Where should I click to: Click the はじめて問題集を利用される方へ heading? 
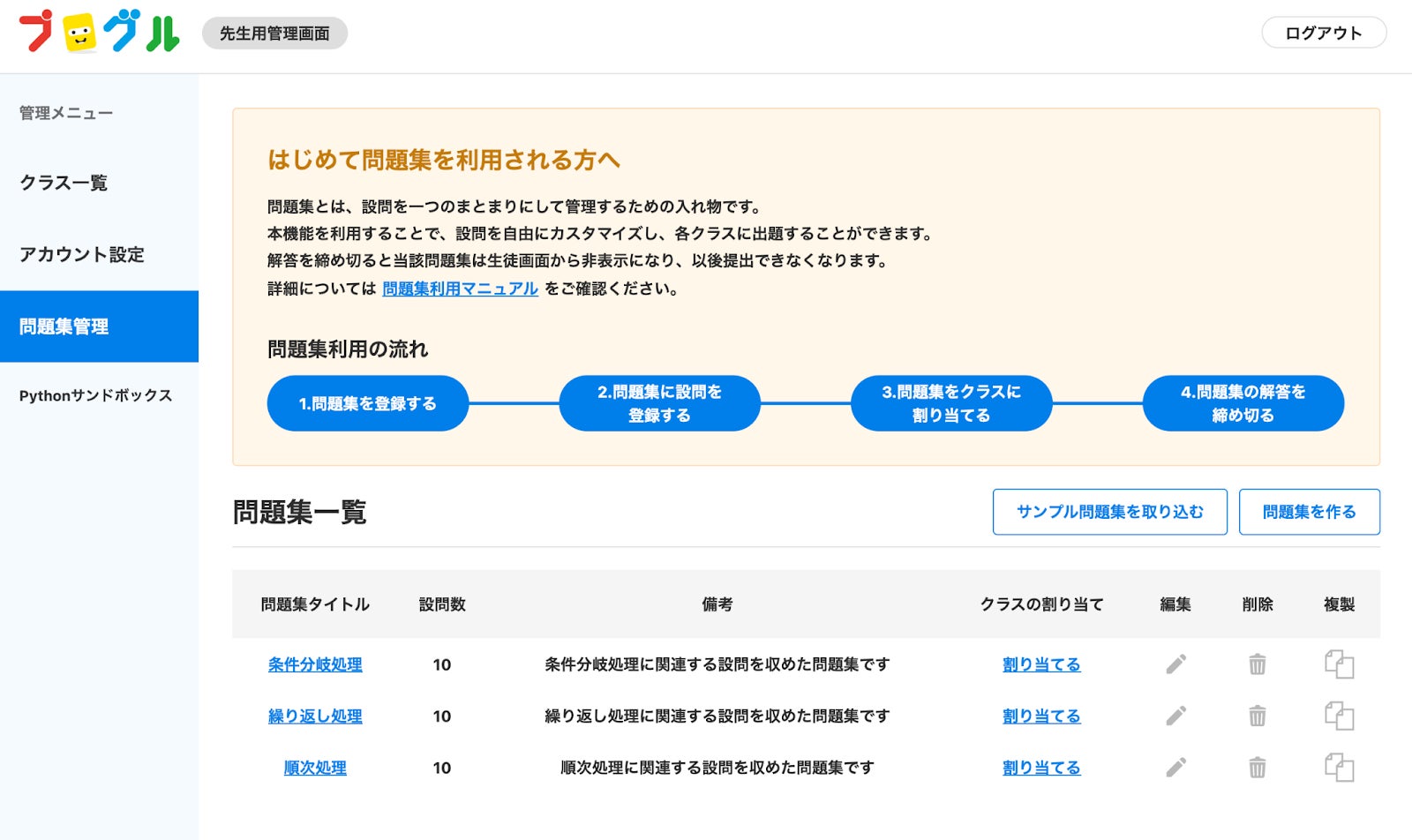click(x=444, y=160)
